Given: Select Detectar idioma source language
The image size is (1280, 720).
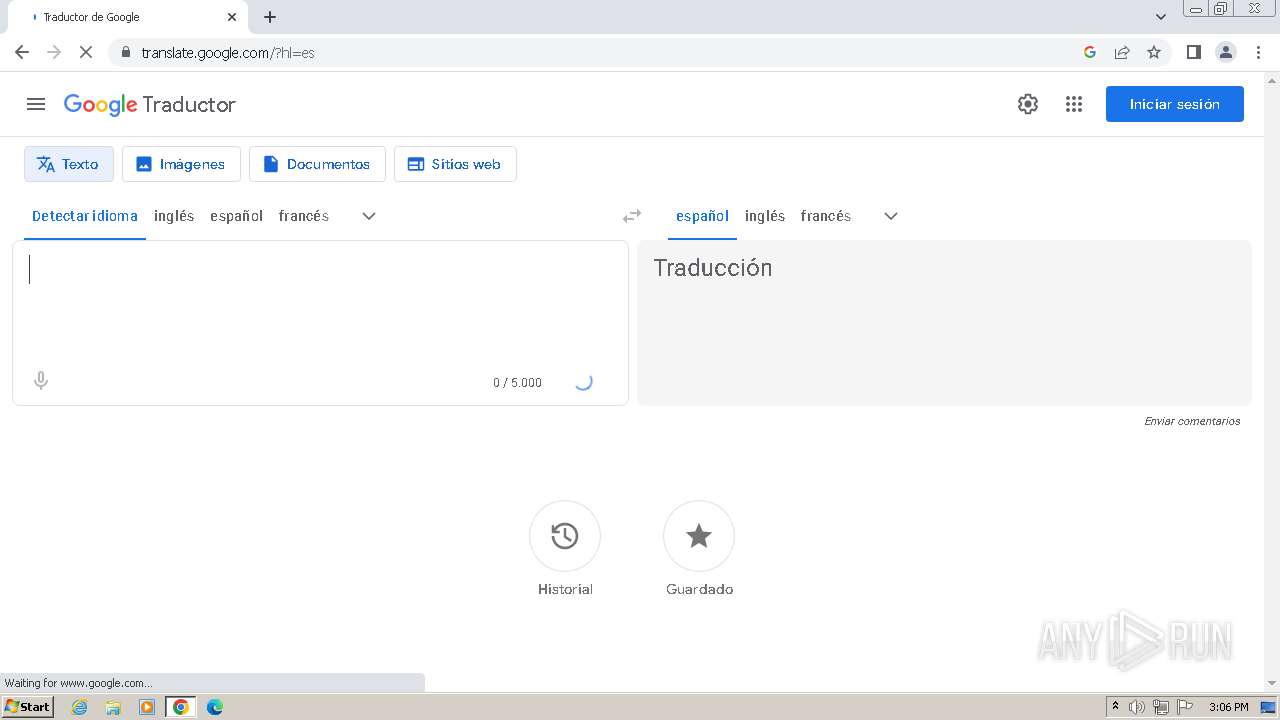Looking at the screenshot, I should coord(85,216).
